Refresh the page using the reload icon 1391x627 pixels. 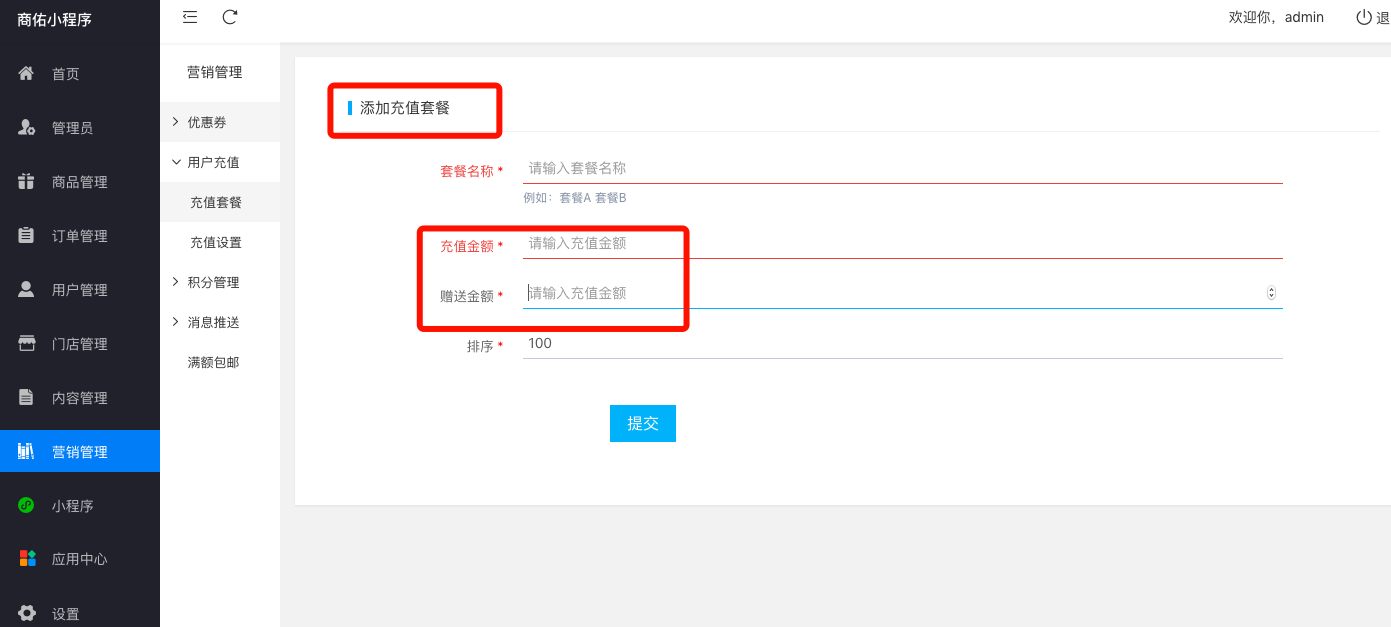[230, 17]
